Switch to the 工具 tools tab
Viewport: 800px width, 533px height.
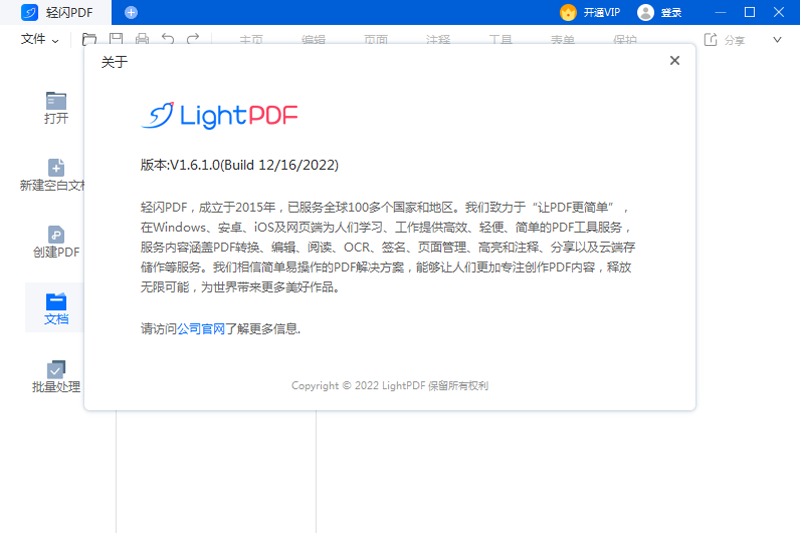coord(501,40)
